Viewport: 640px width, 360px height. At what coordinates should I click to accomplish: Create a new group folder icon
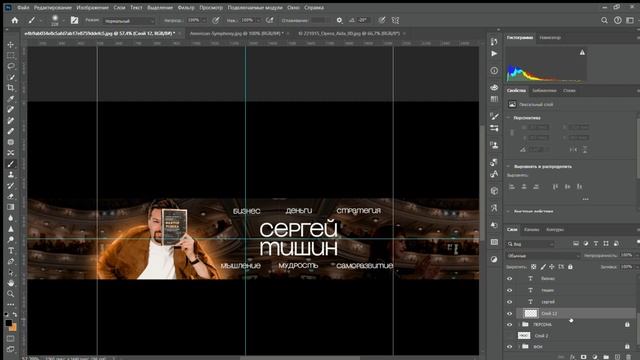[x=606, y=357]
